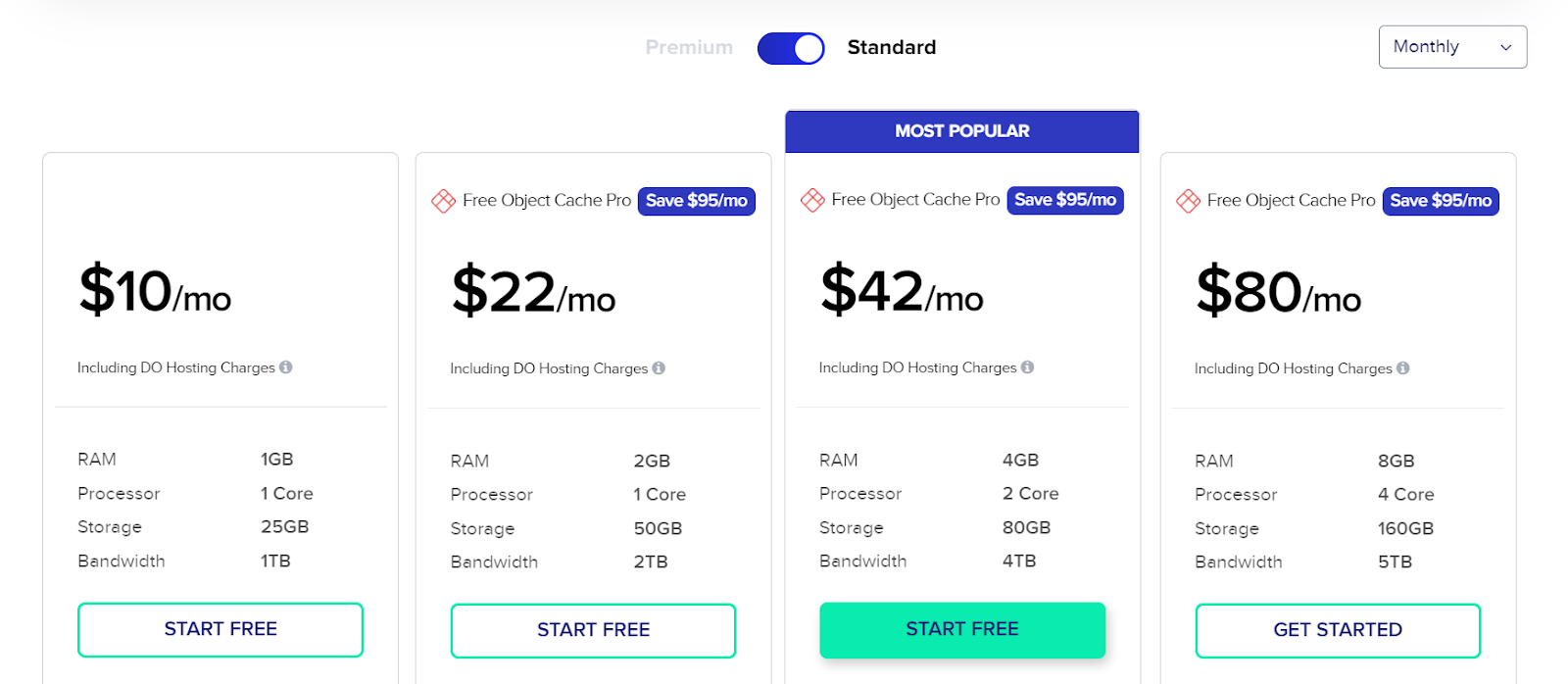Select the Standard option label
Screen dimensions: 1568x684
[891, 47]
